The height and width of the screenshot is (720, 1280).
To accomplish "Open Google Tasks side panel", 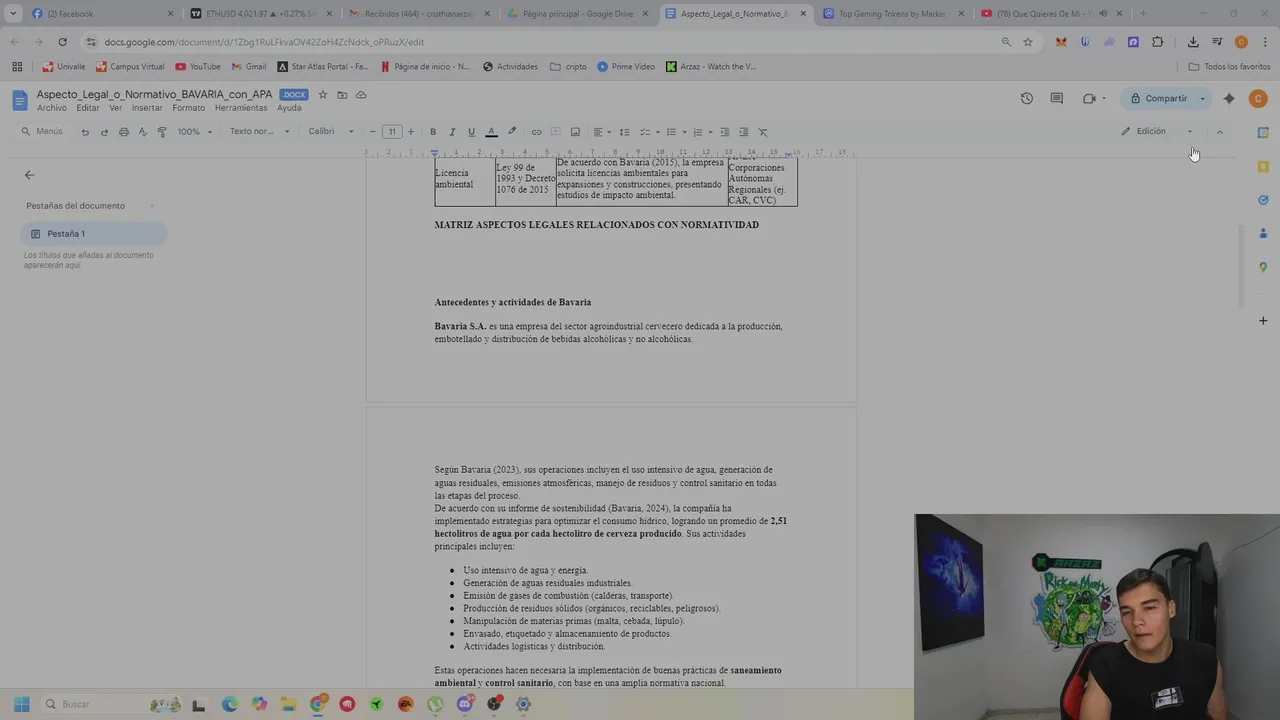I will coord(1263,200).
